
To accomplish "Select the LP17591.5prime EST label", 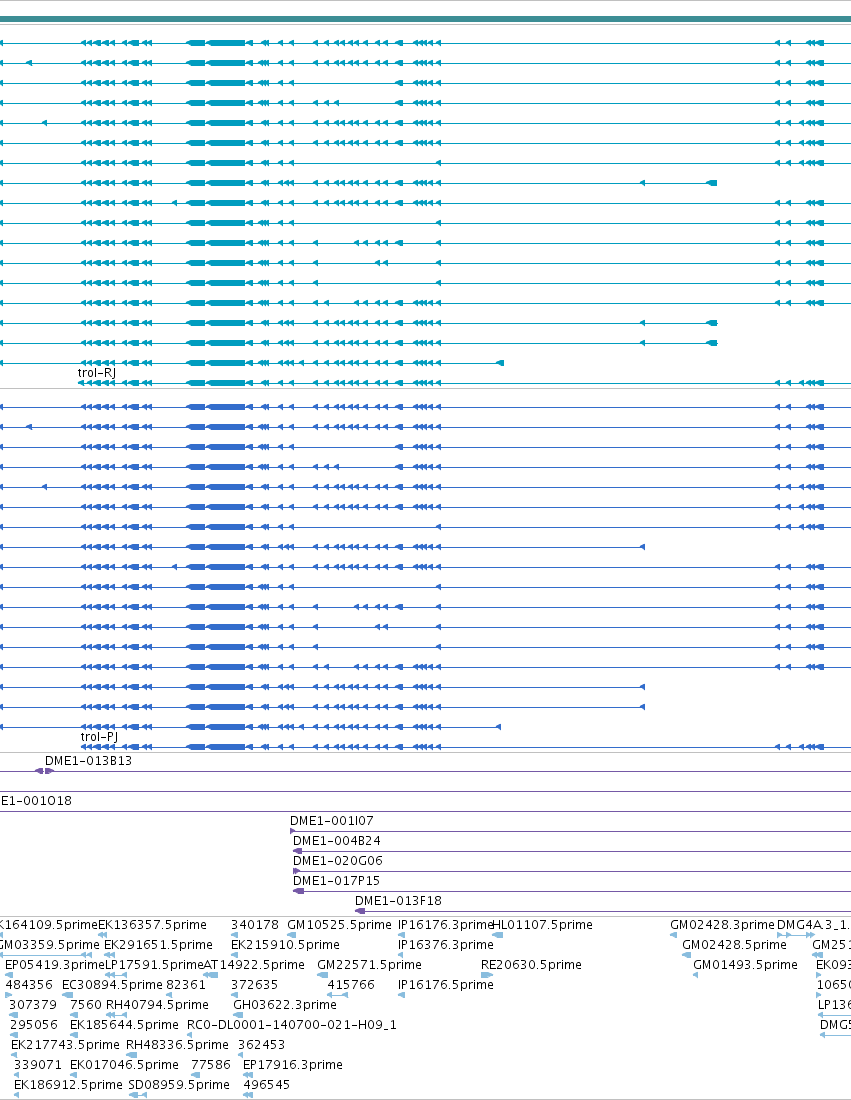I will (x=154, y=965).
